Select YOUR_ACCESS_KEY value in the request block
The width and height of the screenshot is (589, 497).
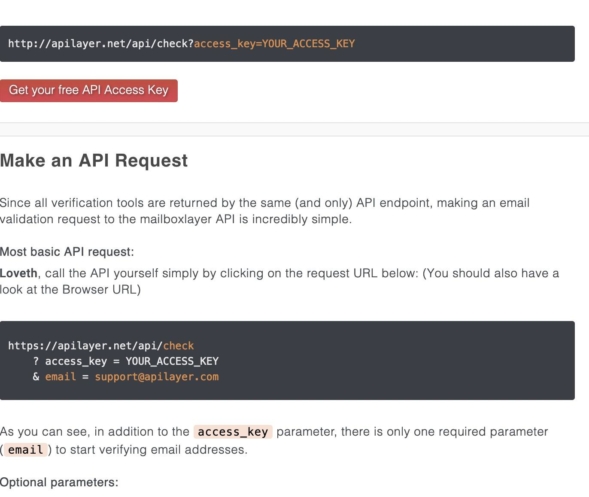[x=172, y=361]
